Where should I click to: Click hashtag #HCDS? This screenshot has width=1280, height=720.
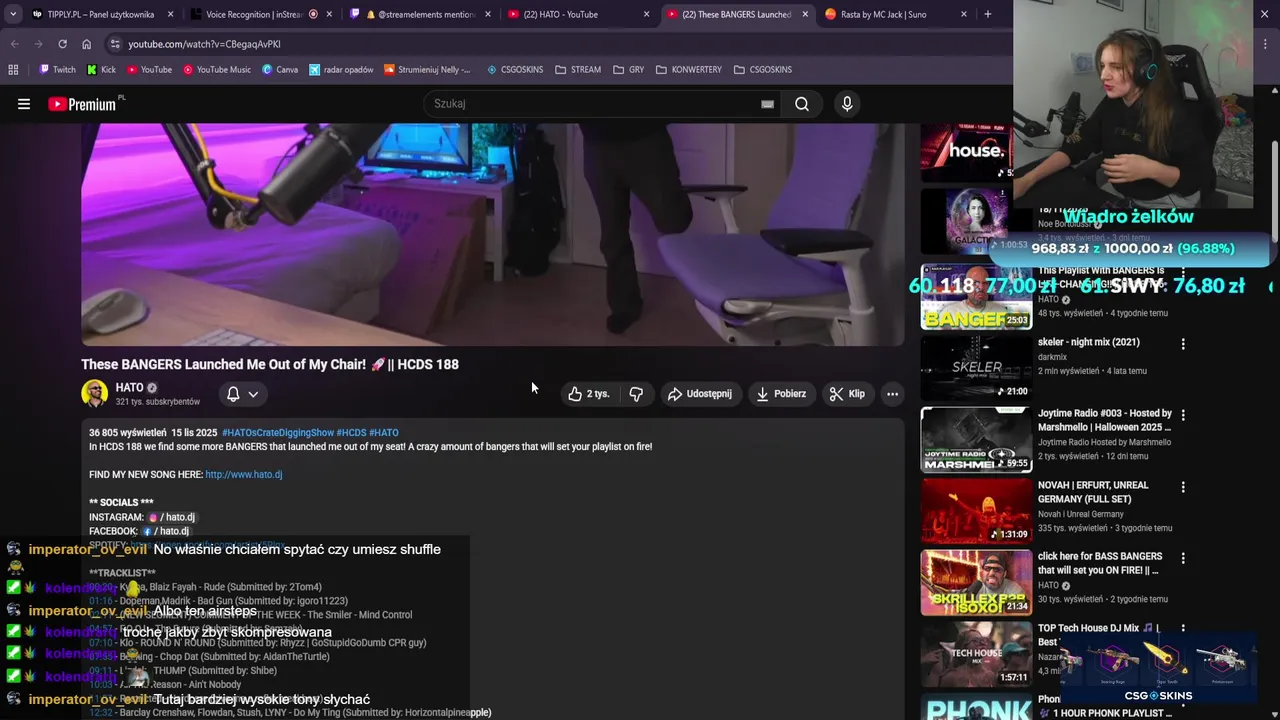click(350, 433)
